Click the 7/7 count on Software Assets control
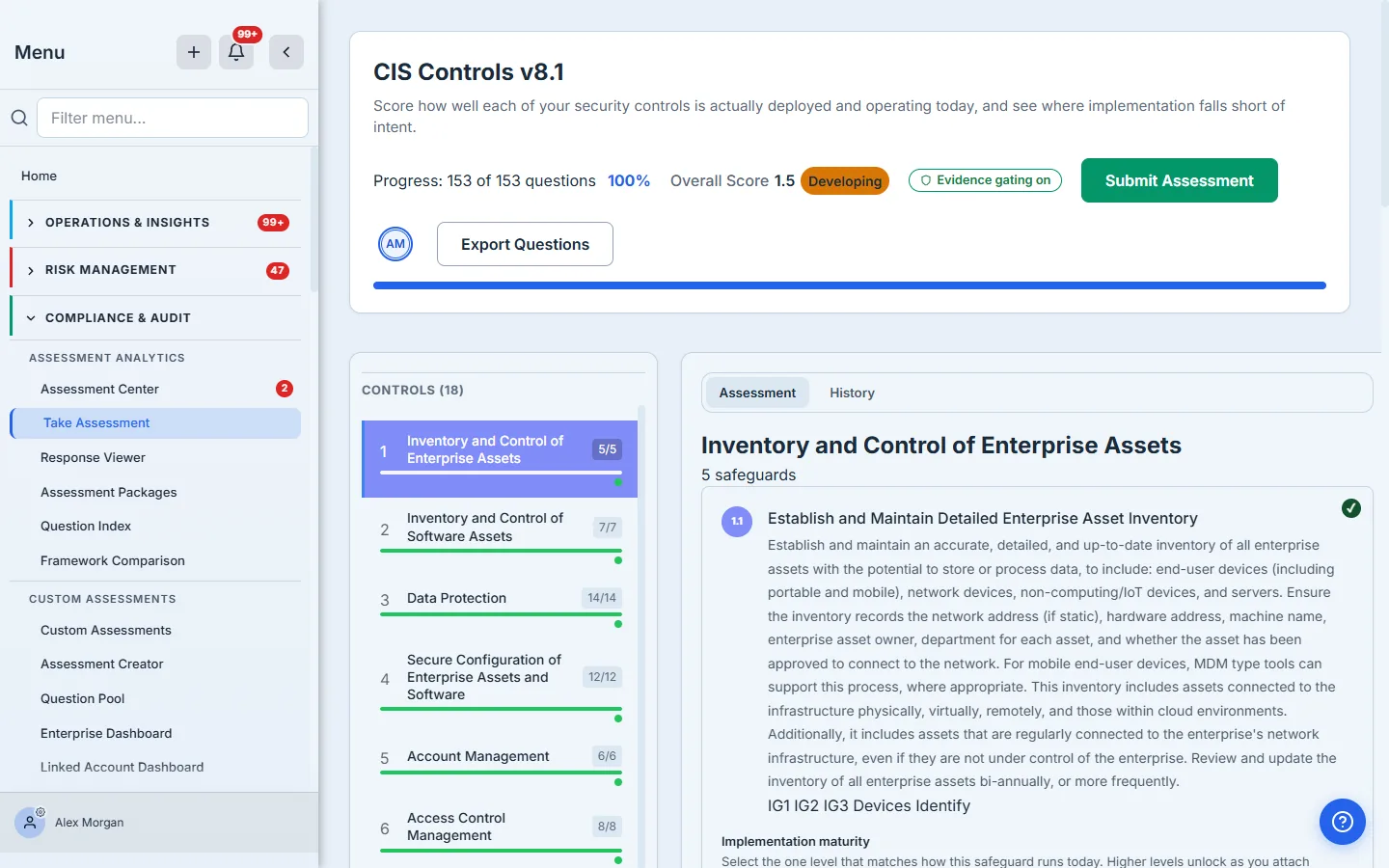 pos(608,528)
